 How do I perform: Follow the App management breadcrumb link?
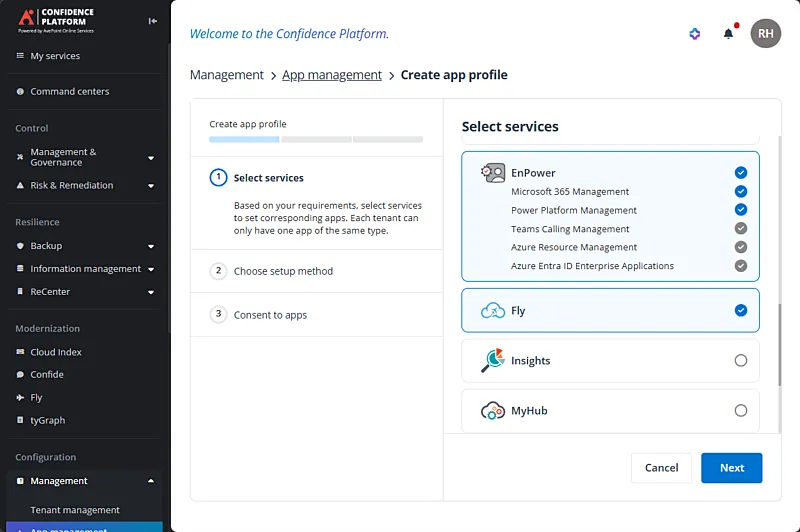[332, 75]
